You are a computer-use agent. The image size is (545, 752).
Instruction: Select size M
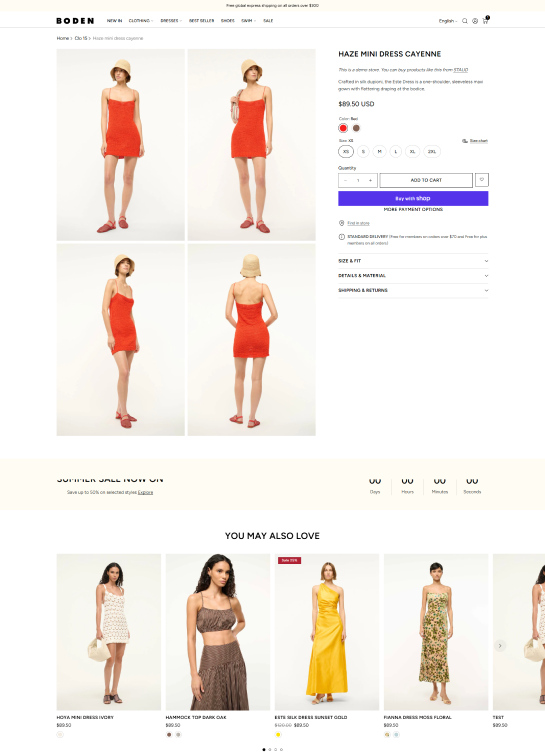[379, 152]
